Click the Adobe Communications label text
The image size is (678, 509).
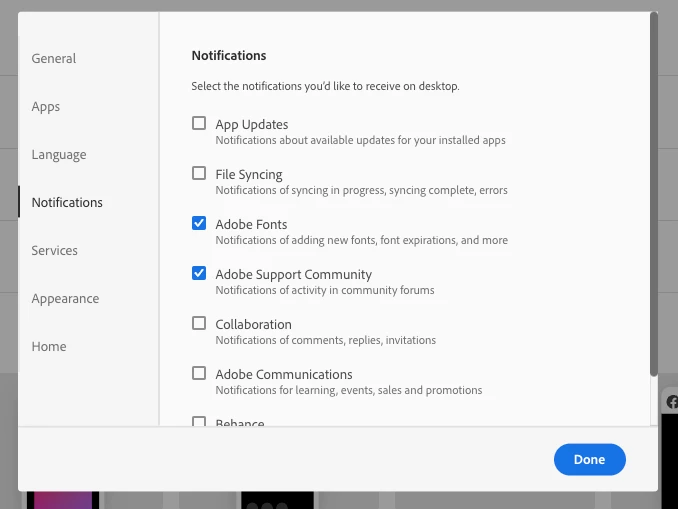point(284,375)
